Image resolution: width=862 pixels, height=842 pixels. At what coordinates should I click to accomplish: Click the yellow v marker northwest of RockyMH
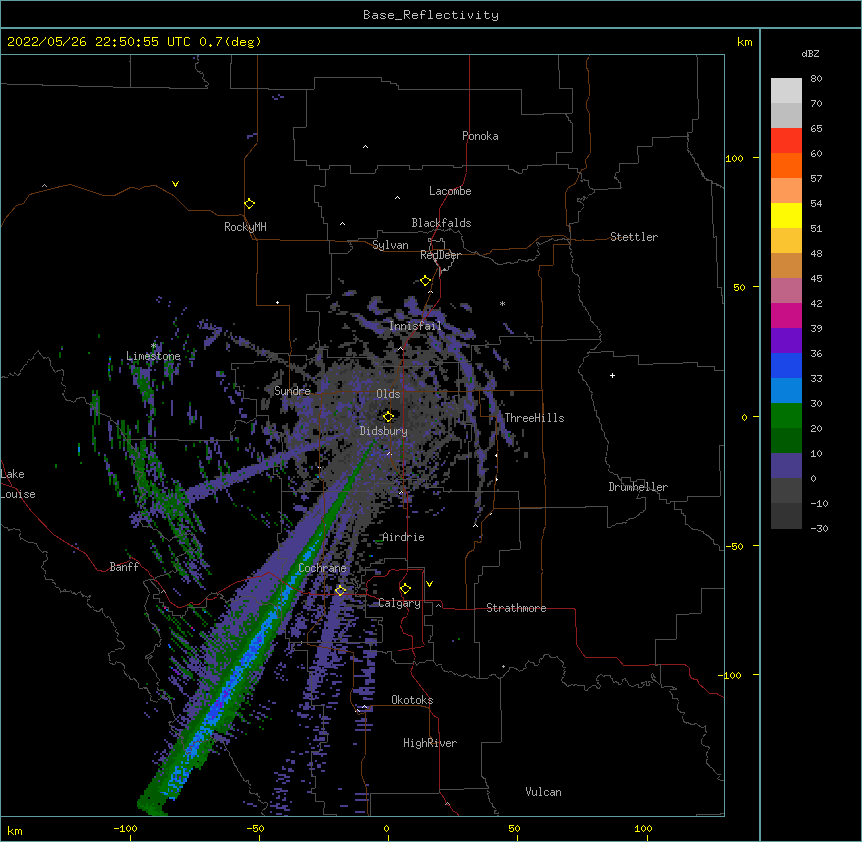click(x=175, y=184)
